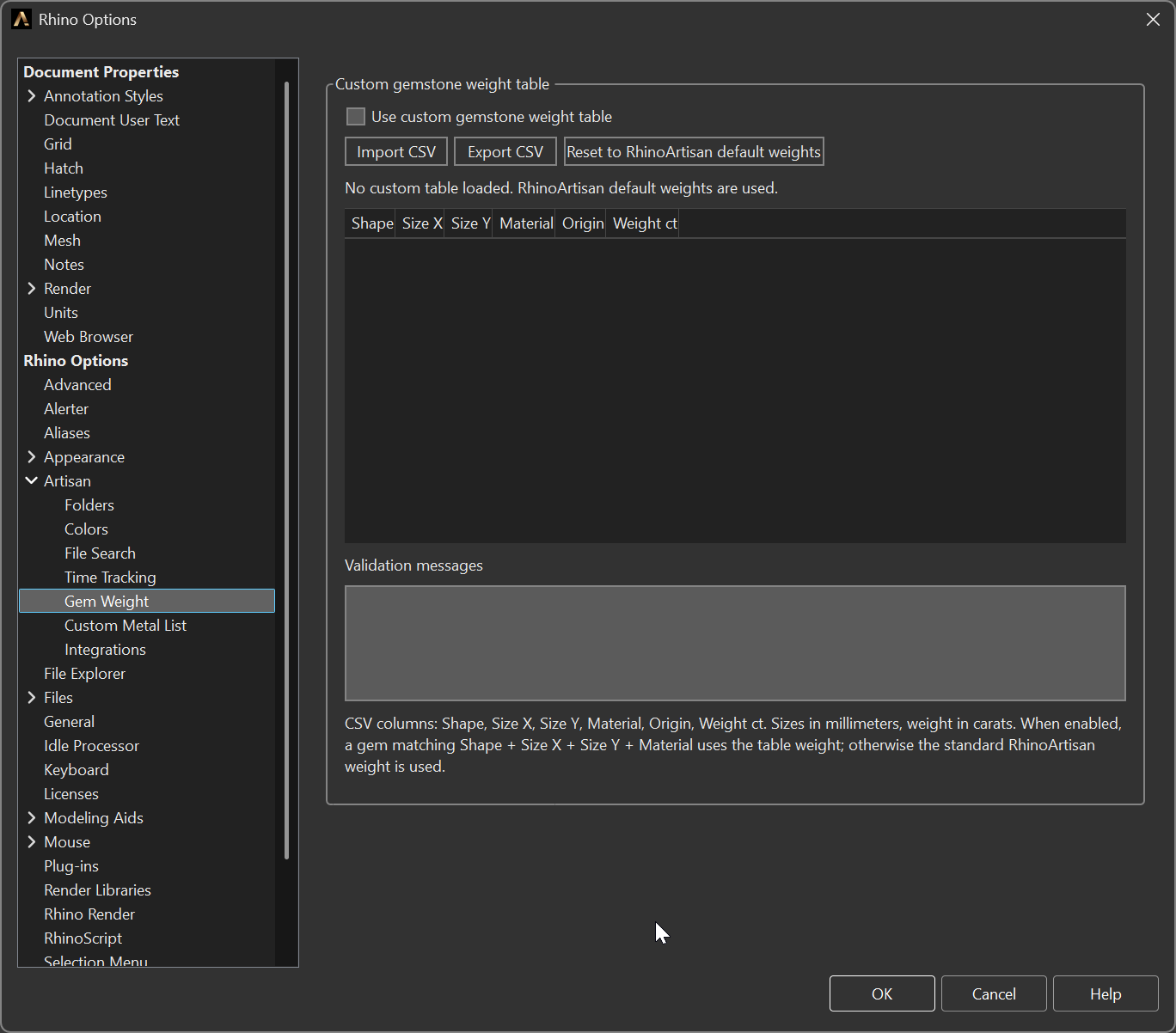
Task: Collapse the Artisan tree node
Action: (x=32, y=480)
